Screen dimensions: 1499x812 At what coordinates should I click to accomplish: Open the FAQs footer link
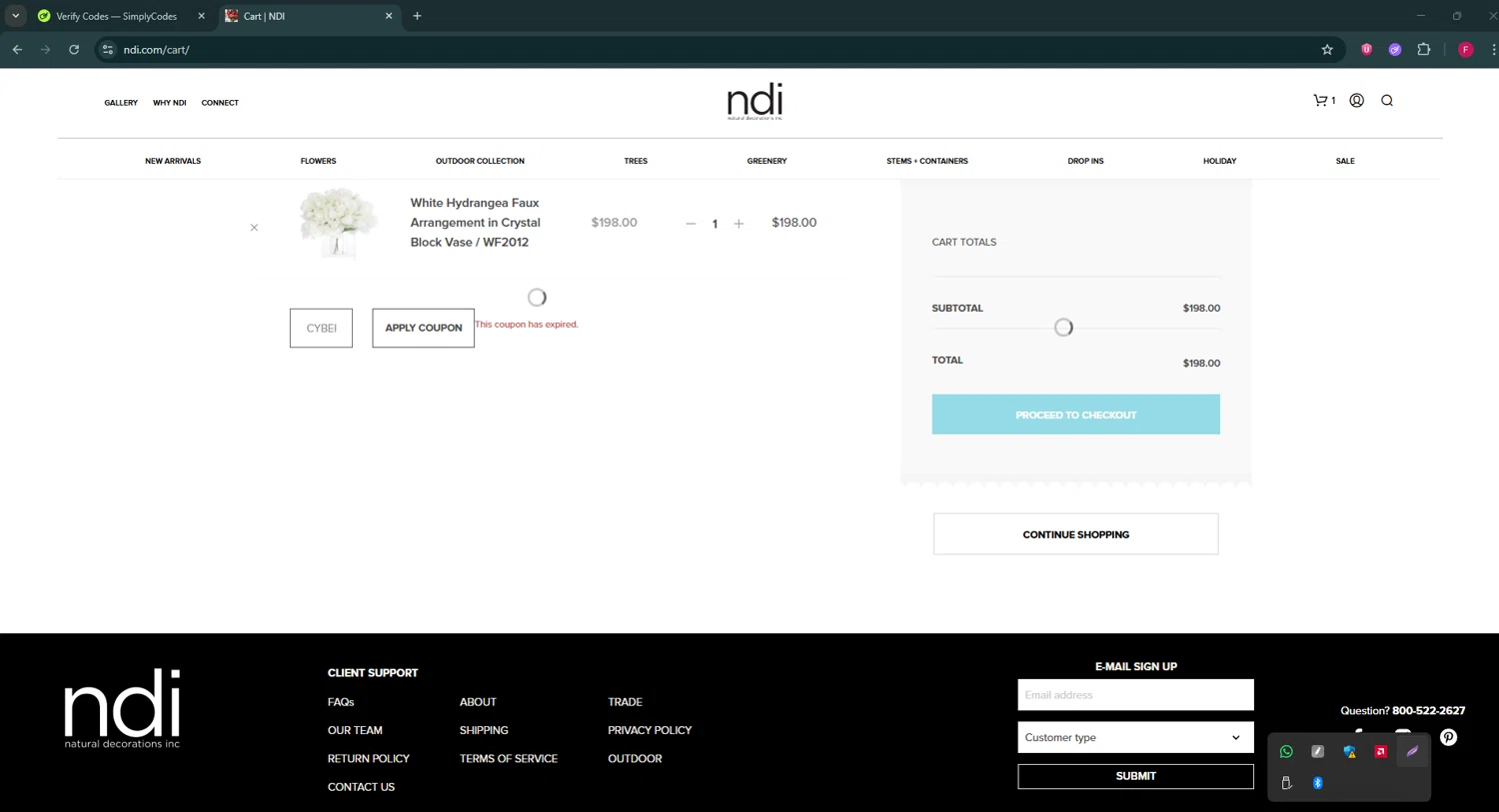pos(341,702)
